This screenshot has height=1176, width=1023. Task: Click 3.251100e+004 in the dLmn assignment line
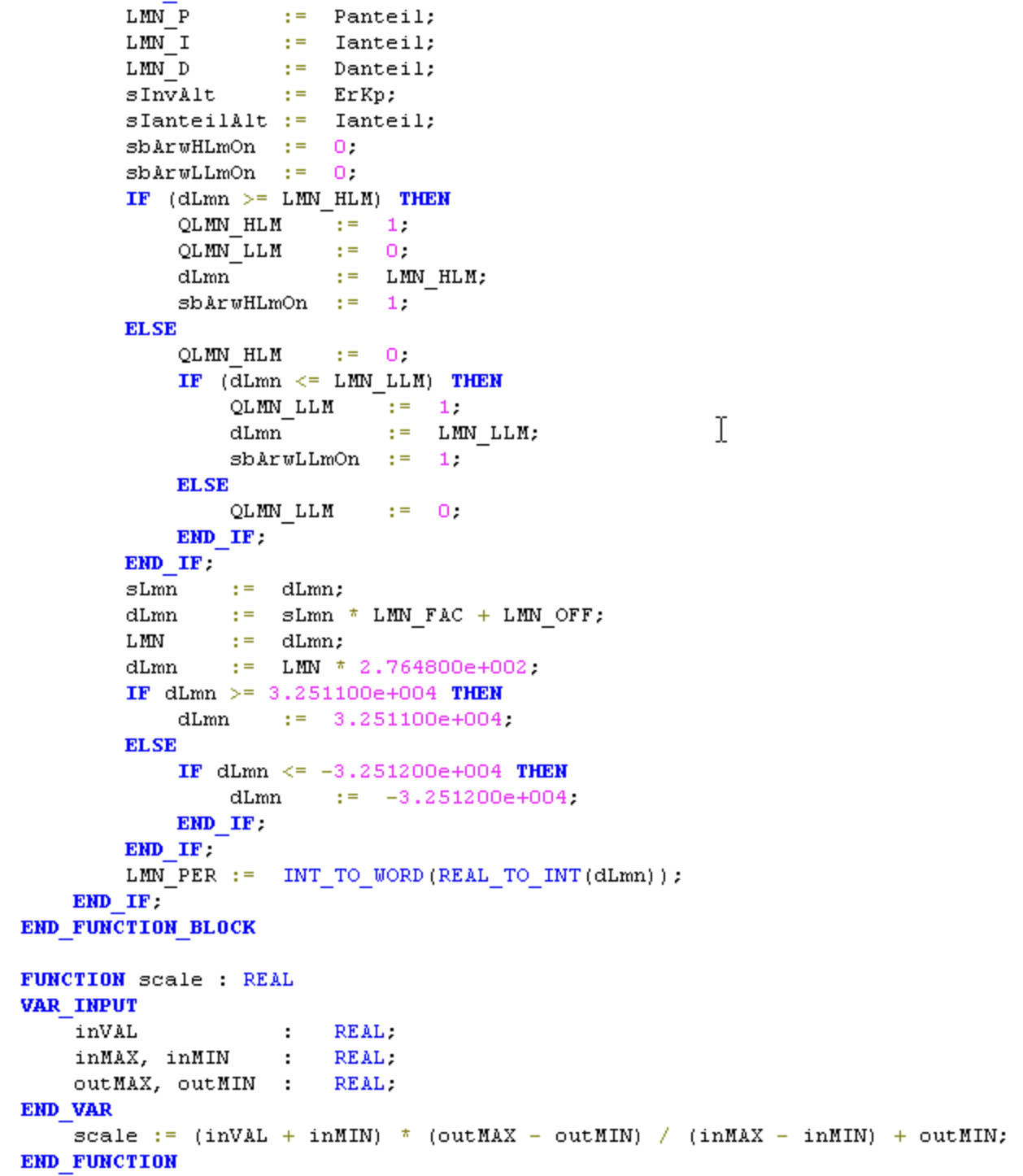coord(418,719)
